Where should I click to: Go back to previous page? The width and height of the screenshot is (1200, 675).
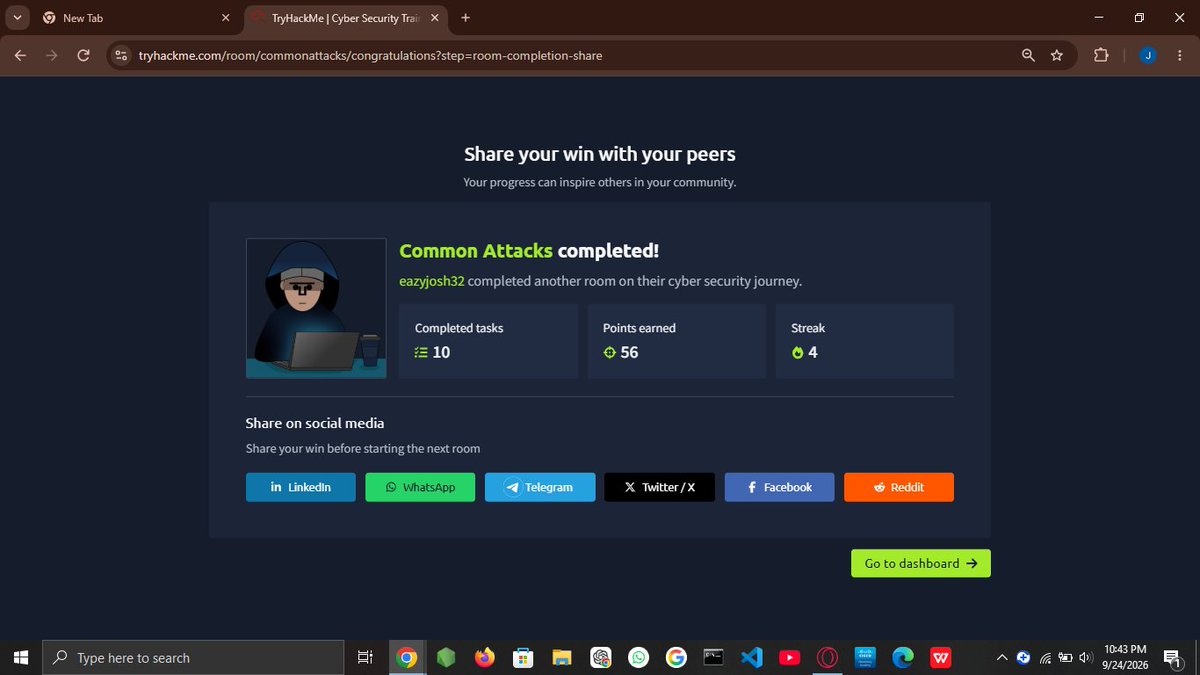click(20, 55)
